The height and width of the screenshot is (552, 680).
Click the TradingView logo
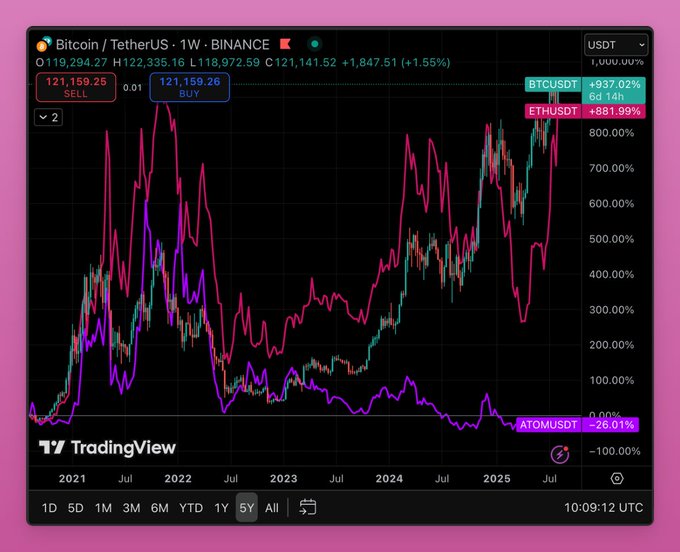(107, 448)
